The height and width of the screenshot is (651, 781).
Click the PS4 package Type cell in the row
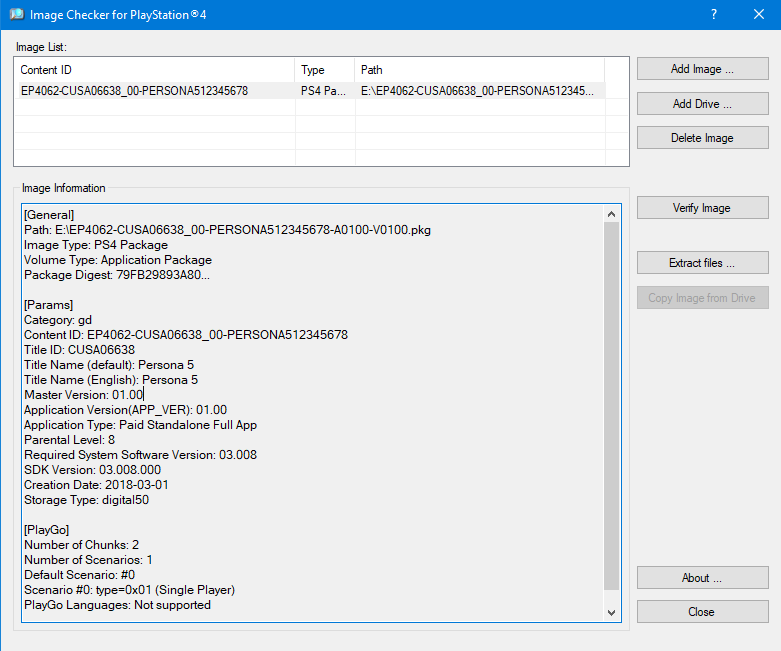pyautogui.click(x=324, y=91)
